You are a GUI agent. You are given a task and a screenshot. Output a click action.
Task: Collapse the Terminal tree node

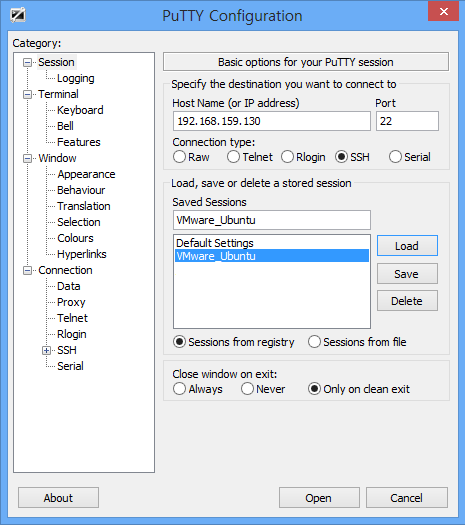(27, 94)
